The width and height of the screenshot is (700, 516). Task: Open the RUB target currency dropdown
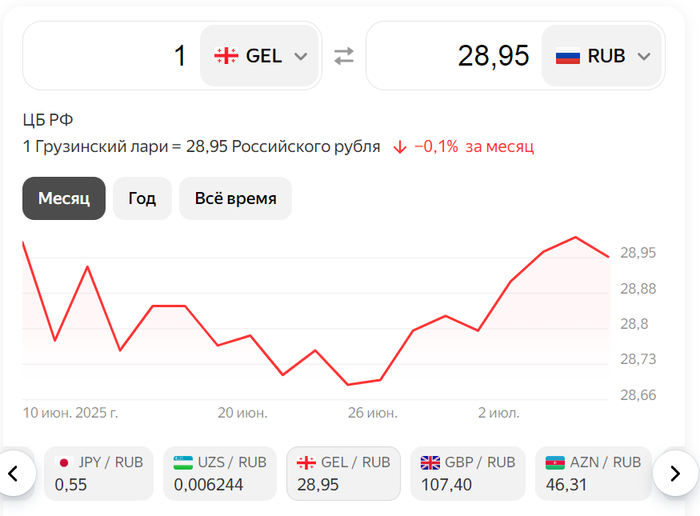(603, 56)
